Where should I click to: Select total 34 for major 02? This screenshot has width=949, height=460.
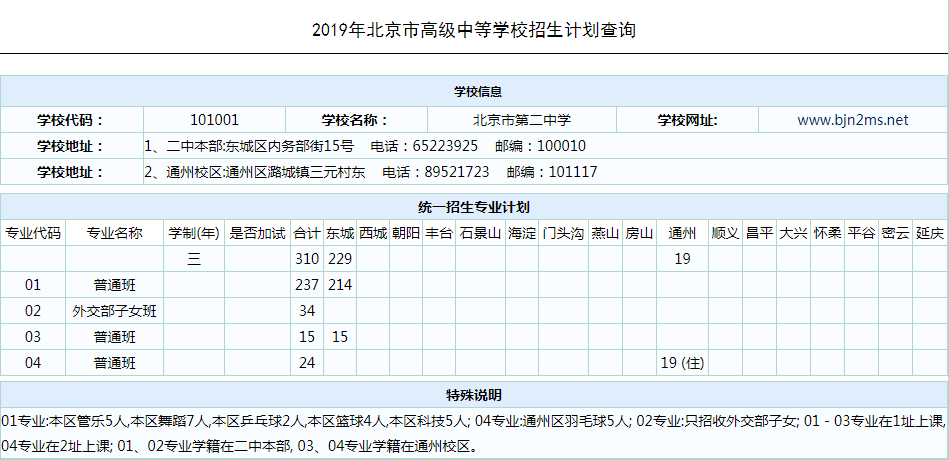click(x=307, y=310)
